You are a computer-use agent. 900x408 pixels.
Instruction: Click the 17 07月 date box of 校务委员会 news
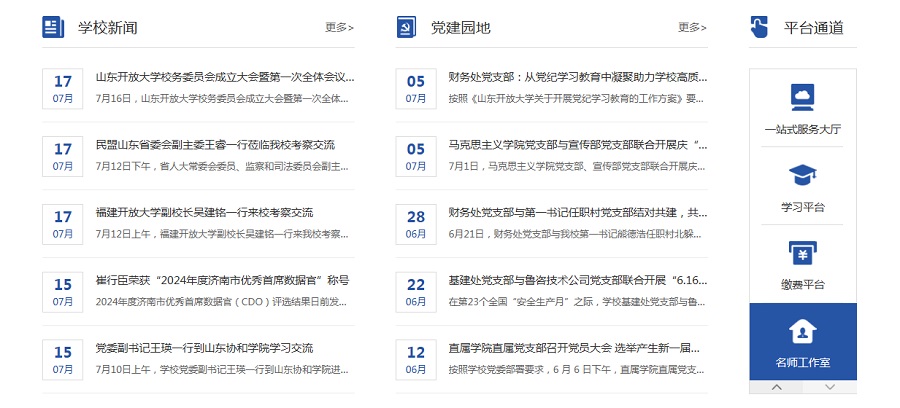point(63,88)
